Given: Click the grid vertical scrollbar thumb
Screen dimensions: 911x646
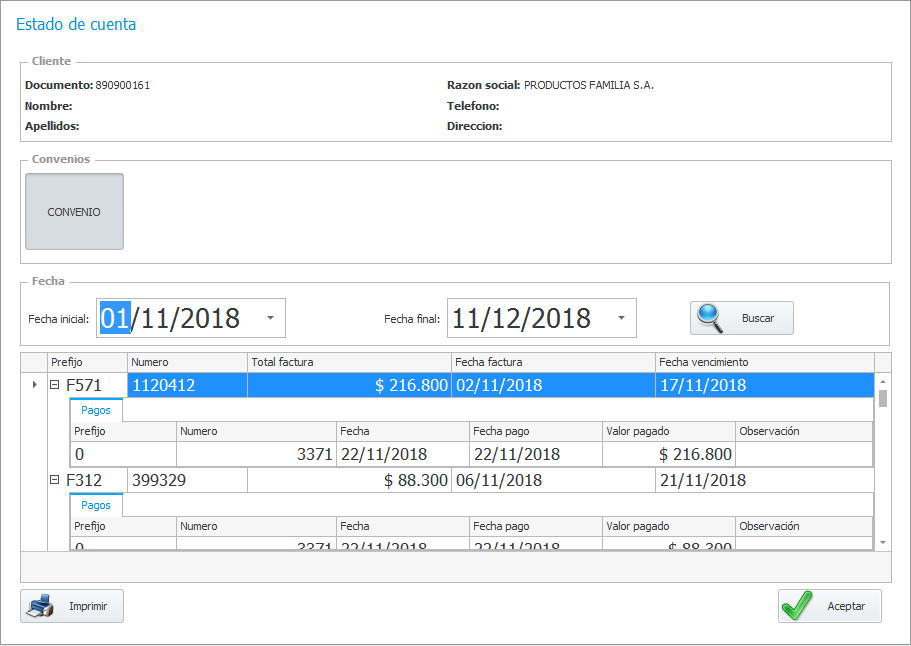Looking at the screenshot, I should tap(883, 399).
